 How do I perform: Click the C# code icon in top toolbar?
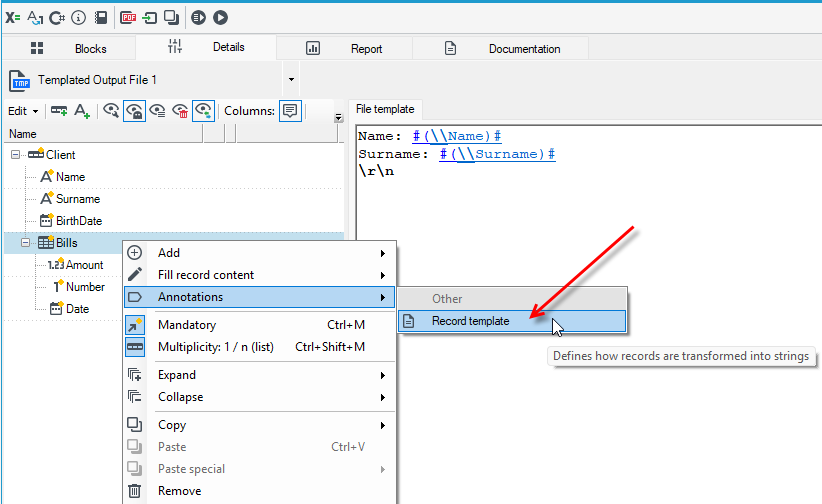(57, 18)
